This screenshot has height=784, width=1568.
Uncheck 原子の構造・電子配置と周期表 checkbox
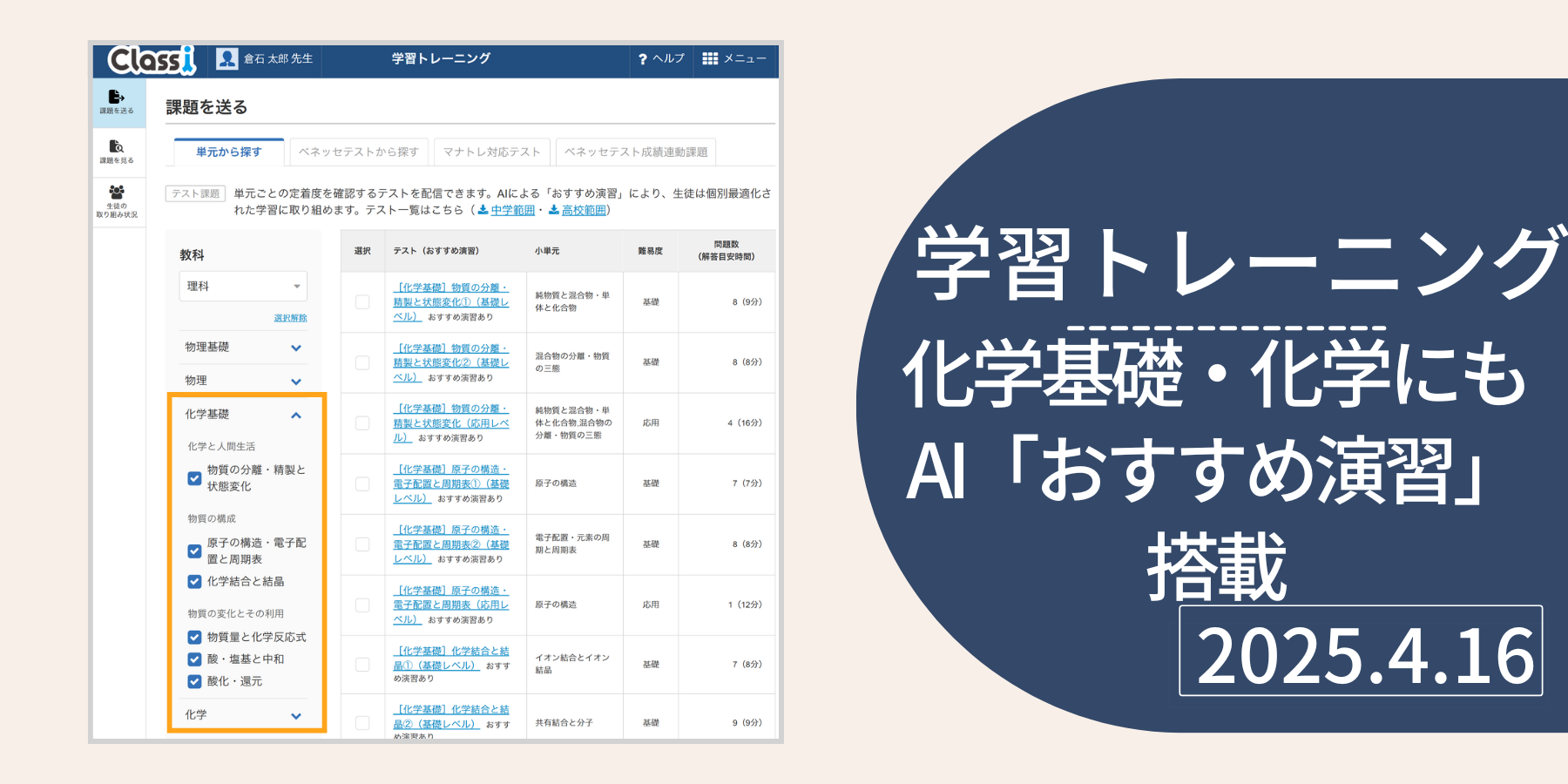(195, 551)
